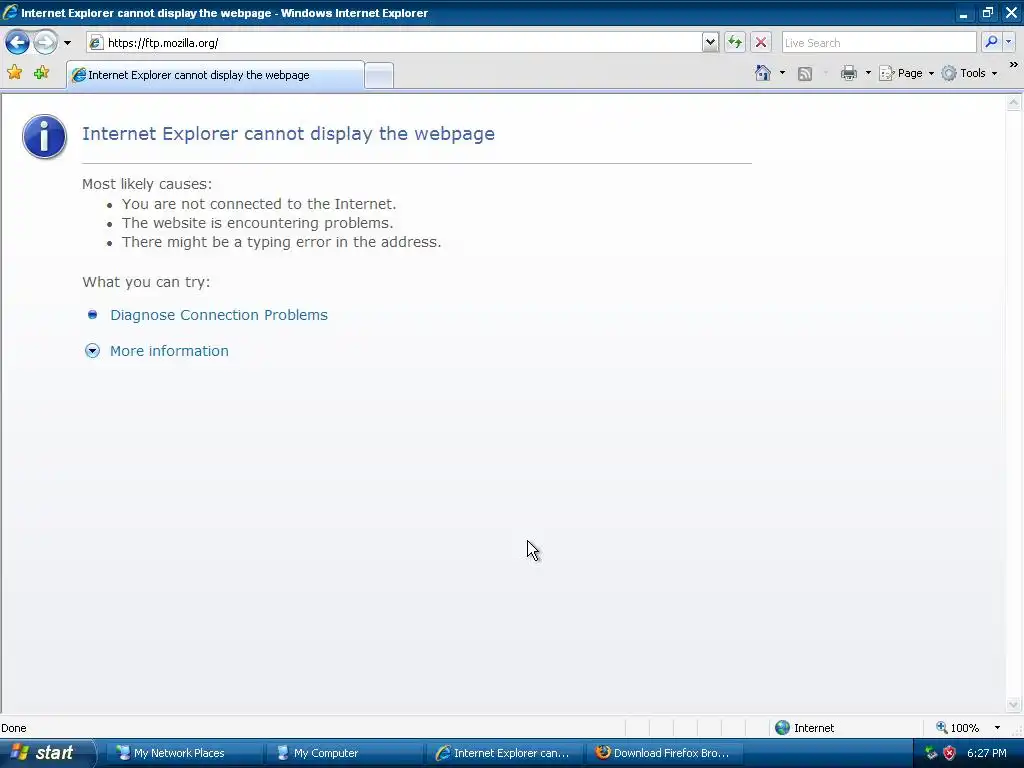
Task: Click the scrollbar down arrow
Action: [1014, 704]
